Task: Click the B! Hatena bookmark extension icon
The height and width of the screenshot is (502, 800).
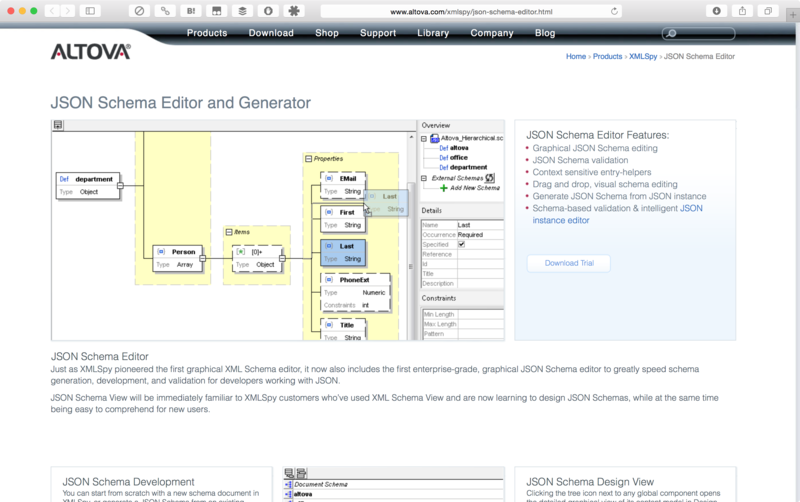Action: pos(191,11)
